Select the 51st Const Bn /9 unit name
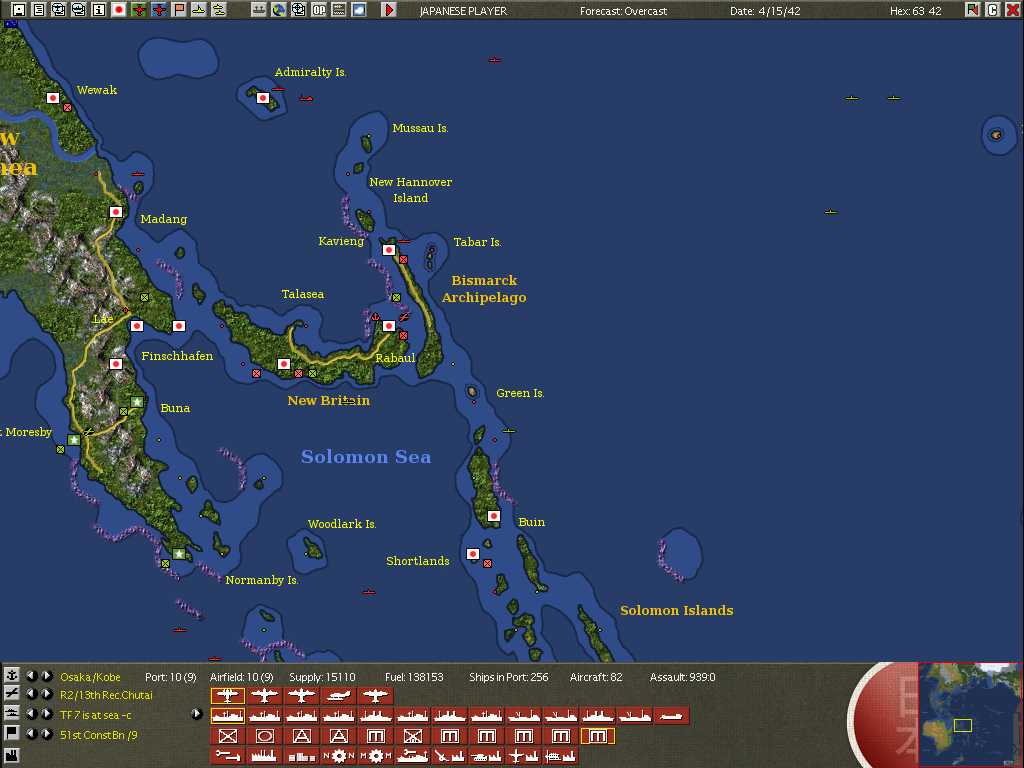The height and width of the screenshot is (768, 1024). point(99,735)
